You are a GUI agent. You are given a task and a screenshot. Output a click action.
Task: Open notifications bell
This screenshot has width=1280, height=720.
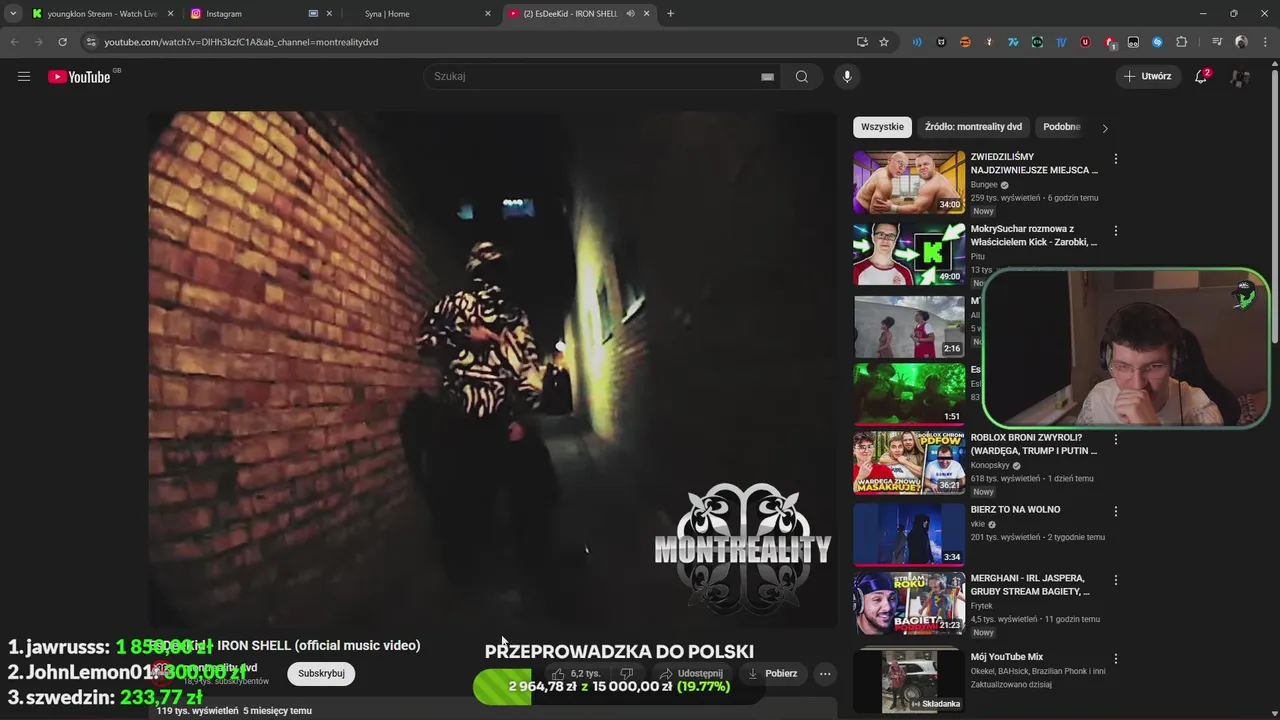pyautogui.click(x=1201, y=76)
